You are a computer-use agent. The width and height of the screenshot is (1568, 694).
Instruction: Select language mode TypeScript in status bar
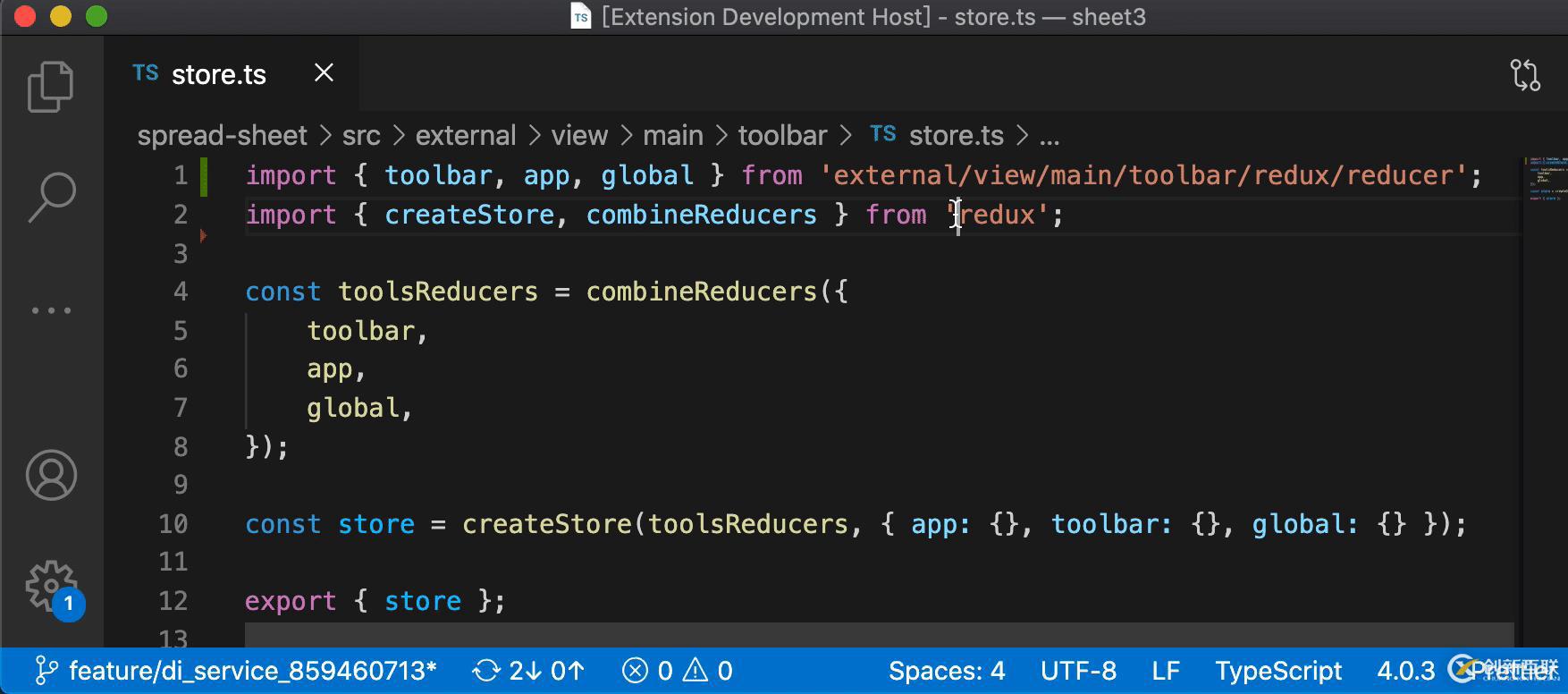pyautogui.click(x=1278, y=671)
